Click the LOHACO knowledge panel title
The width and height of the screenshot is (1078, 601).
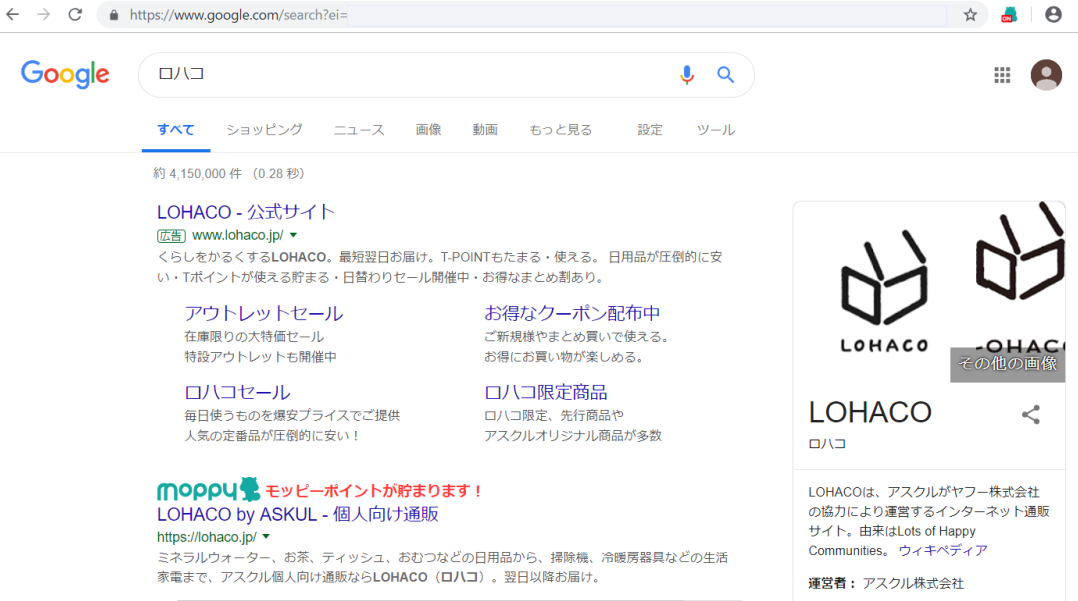(870, 413)
